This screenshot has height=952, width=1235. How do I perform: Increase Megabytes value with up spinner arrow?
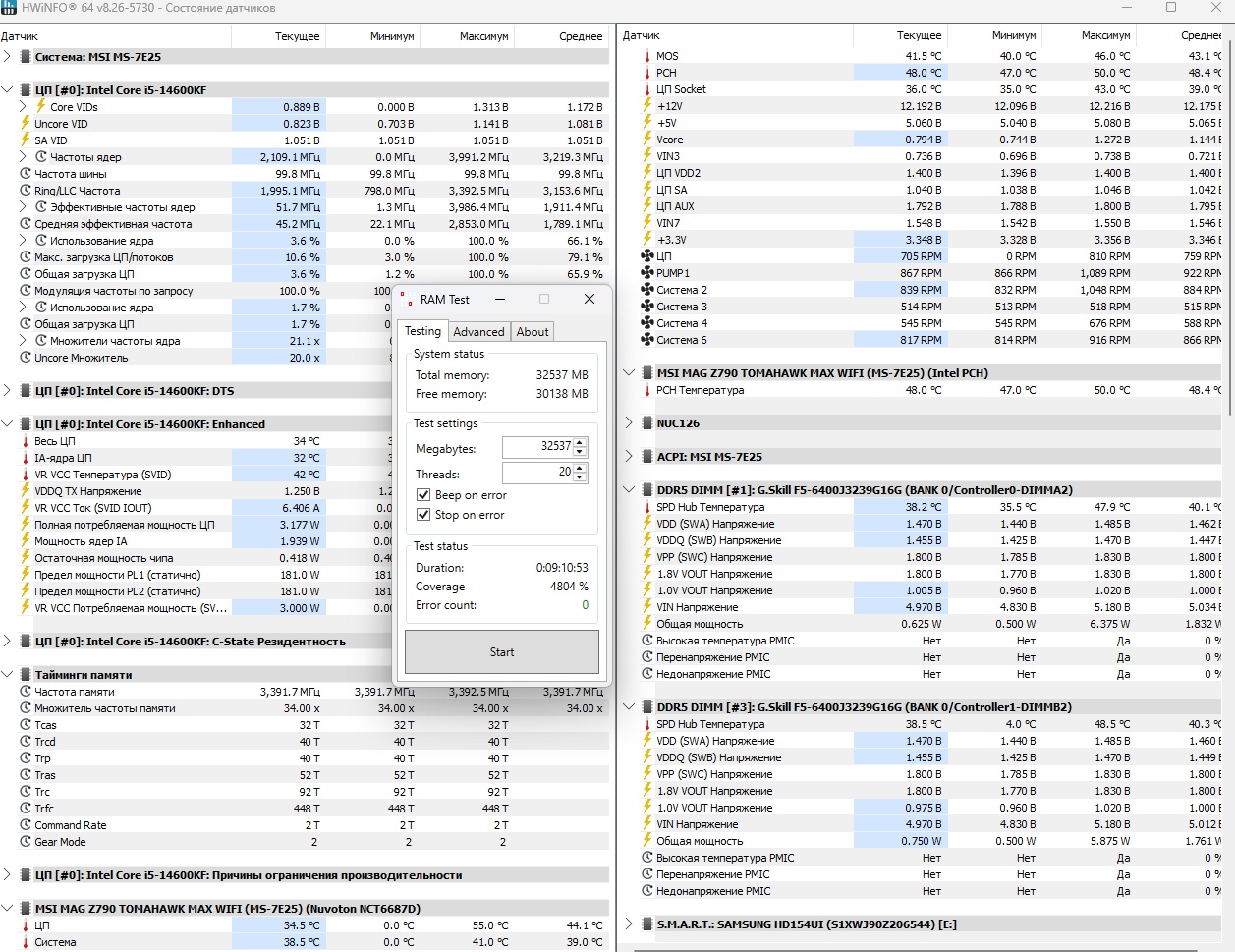[x=580, y=442]
